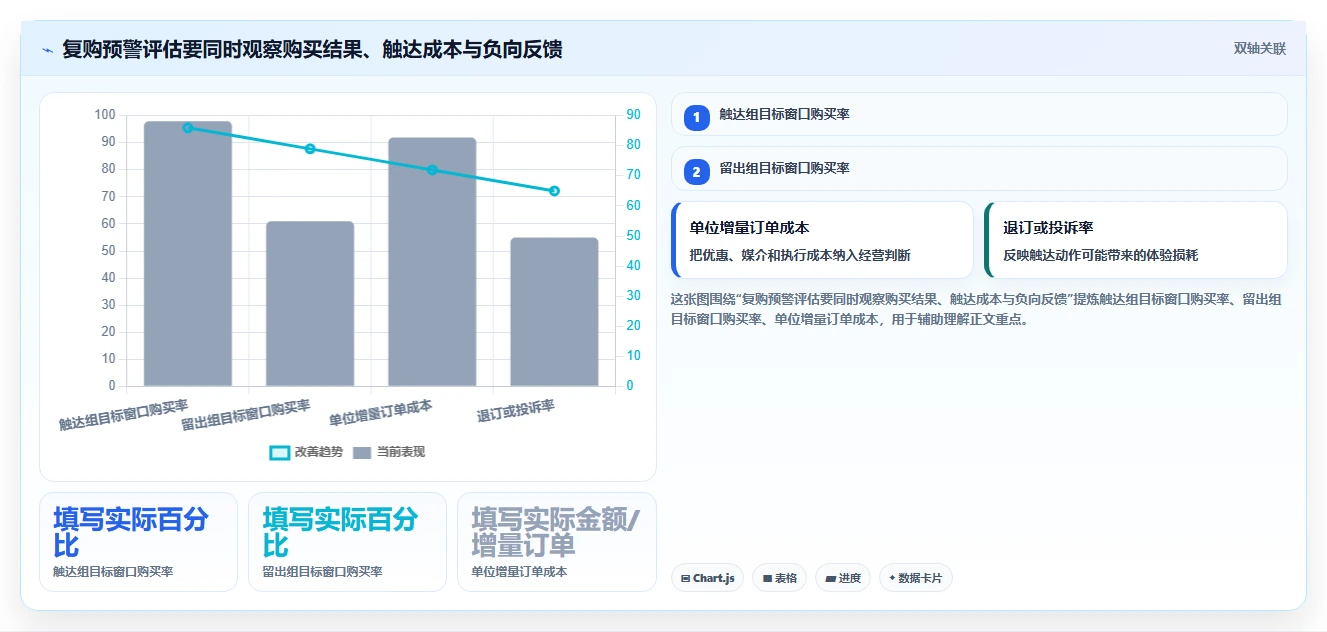Toggle the 改善趋势 legend entry

pyautogui.click(x=306, y=452)
